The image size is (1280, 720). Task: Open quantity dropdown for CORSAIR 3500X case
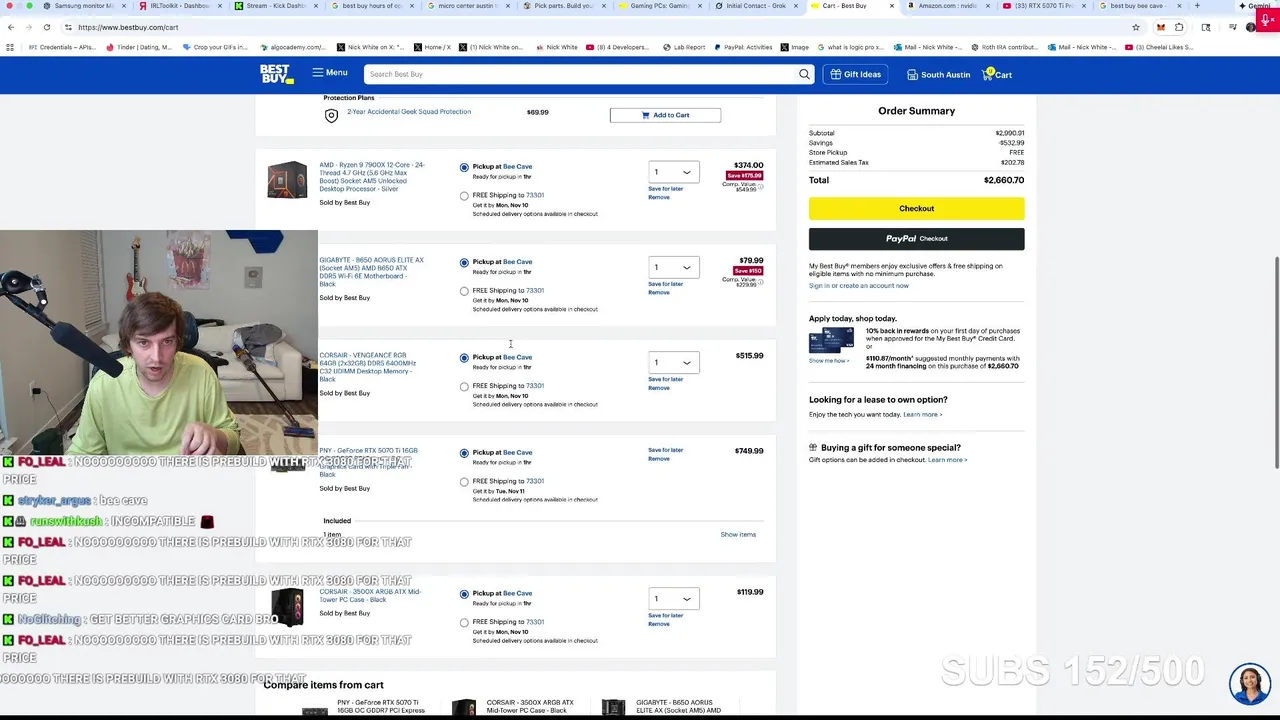click(673, 599)
